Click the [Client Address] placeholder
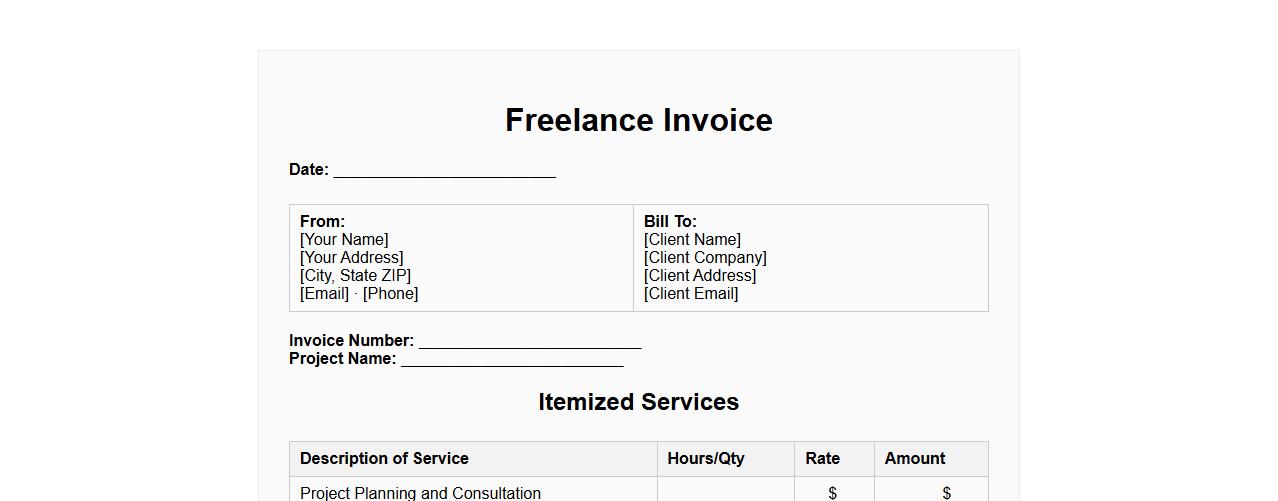The image size is (1278, 501). point(700,276)
